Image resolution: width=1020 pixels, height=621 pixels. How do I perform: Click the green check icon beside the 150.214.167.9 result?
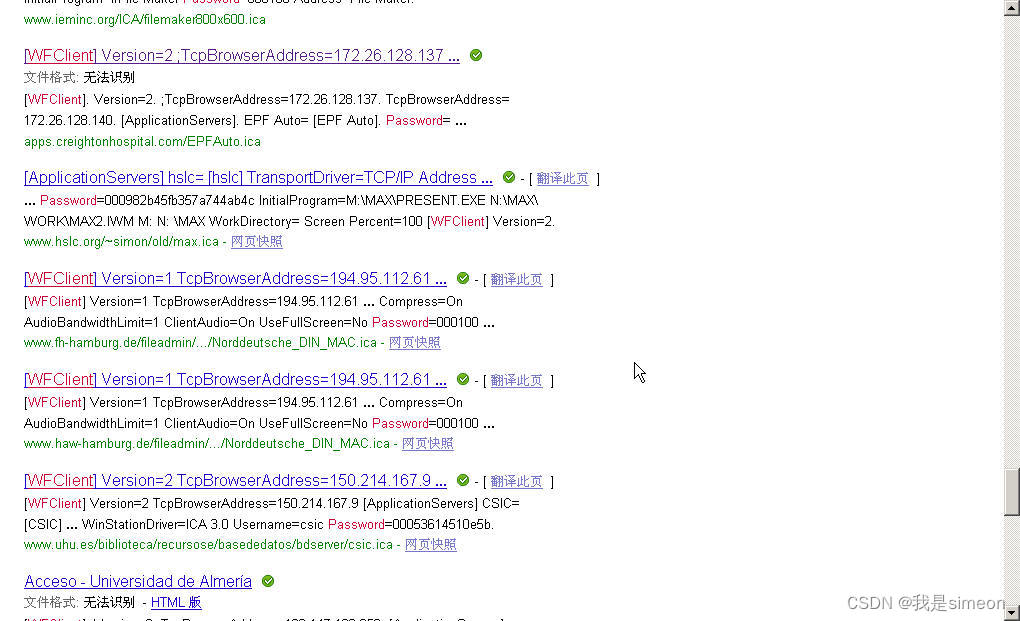coord(463,480)
